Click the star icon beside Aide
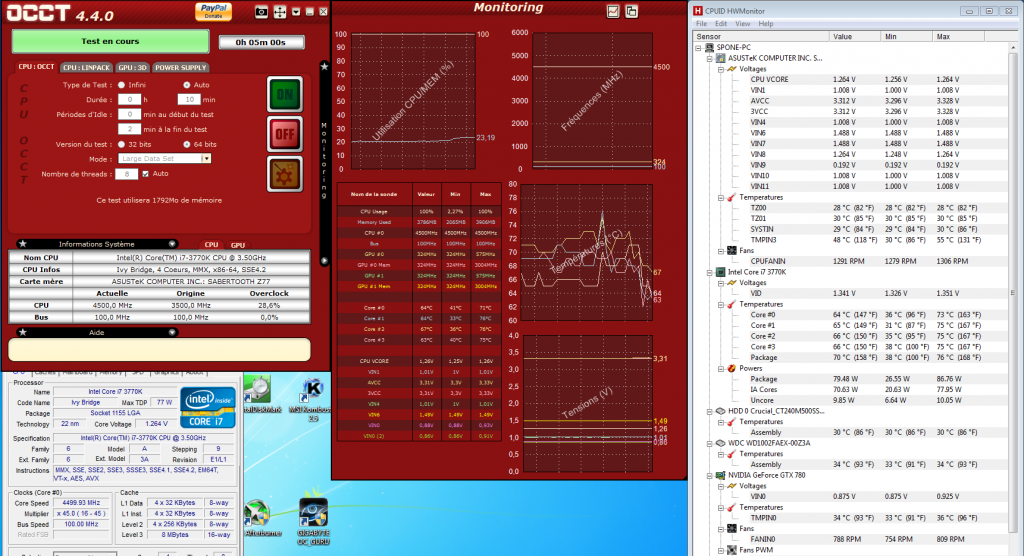 pos(23,332)
